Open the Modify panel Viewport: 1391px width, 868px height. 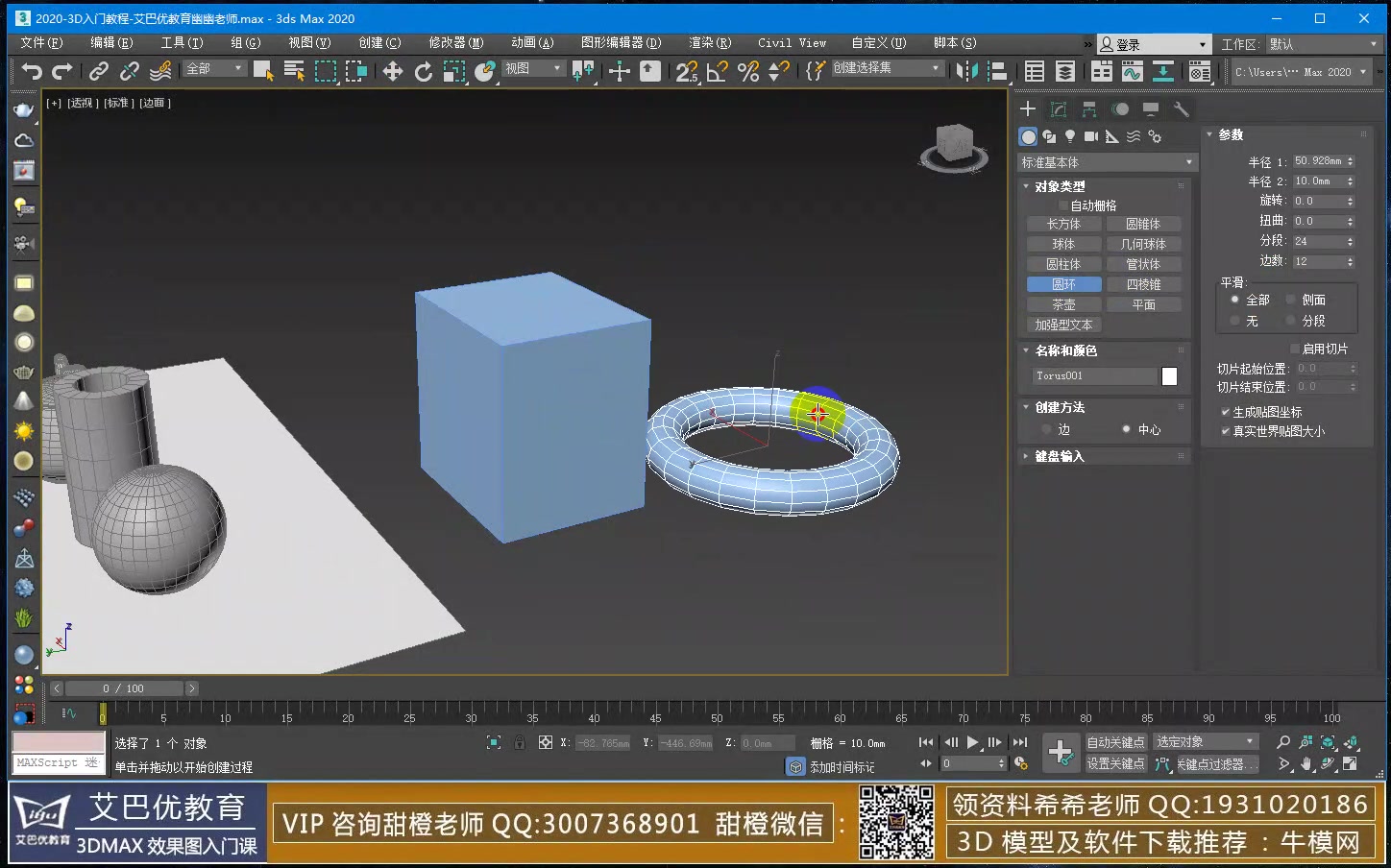point(1058,108)
